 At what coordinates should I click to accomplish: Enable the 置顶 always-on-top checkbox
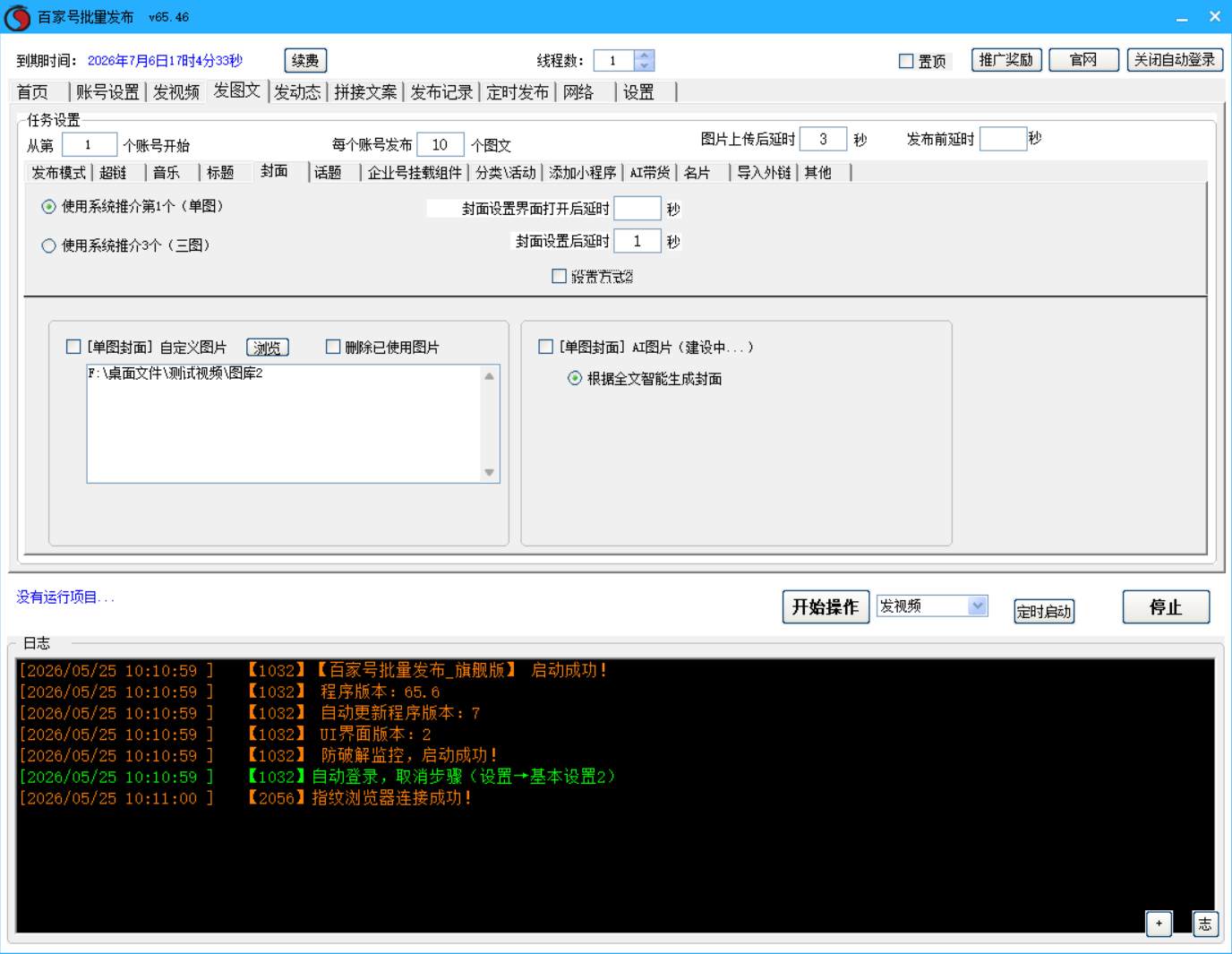(x=906, y=61)
